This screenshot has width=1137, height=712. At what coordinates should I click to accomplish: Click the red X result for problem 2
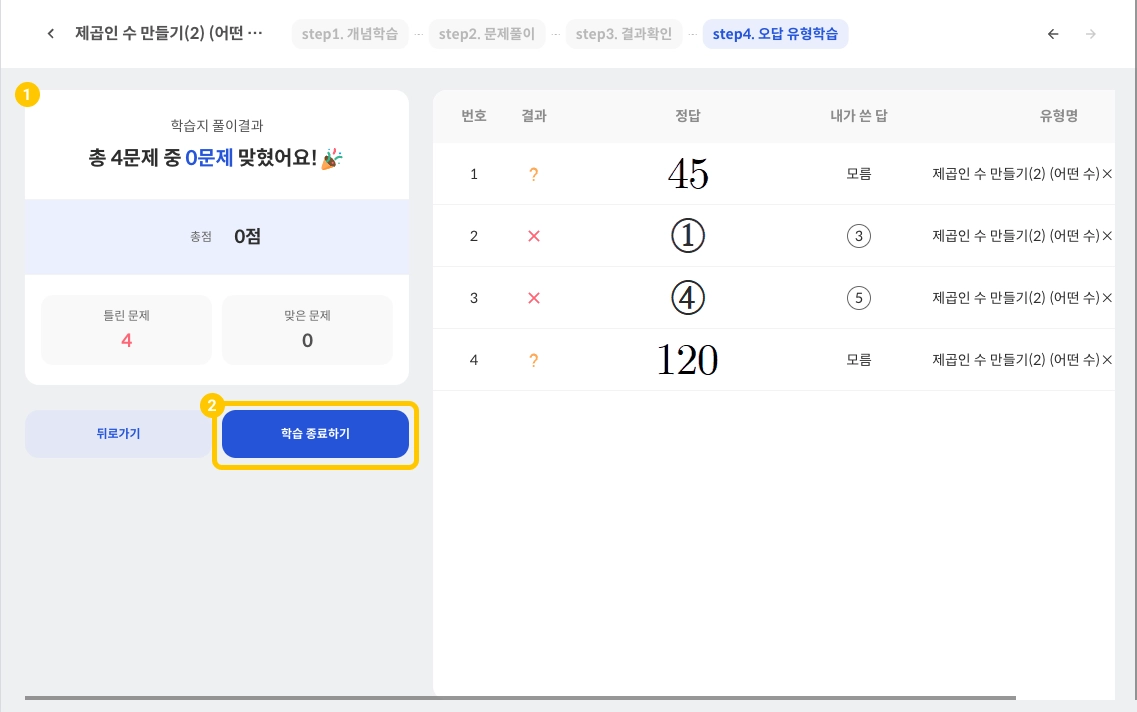click(534, 236)
